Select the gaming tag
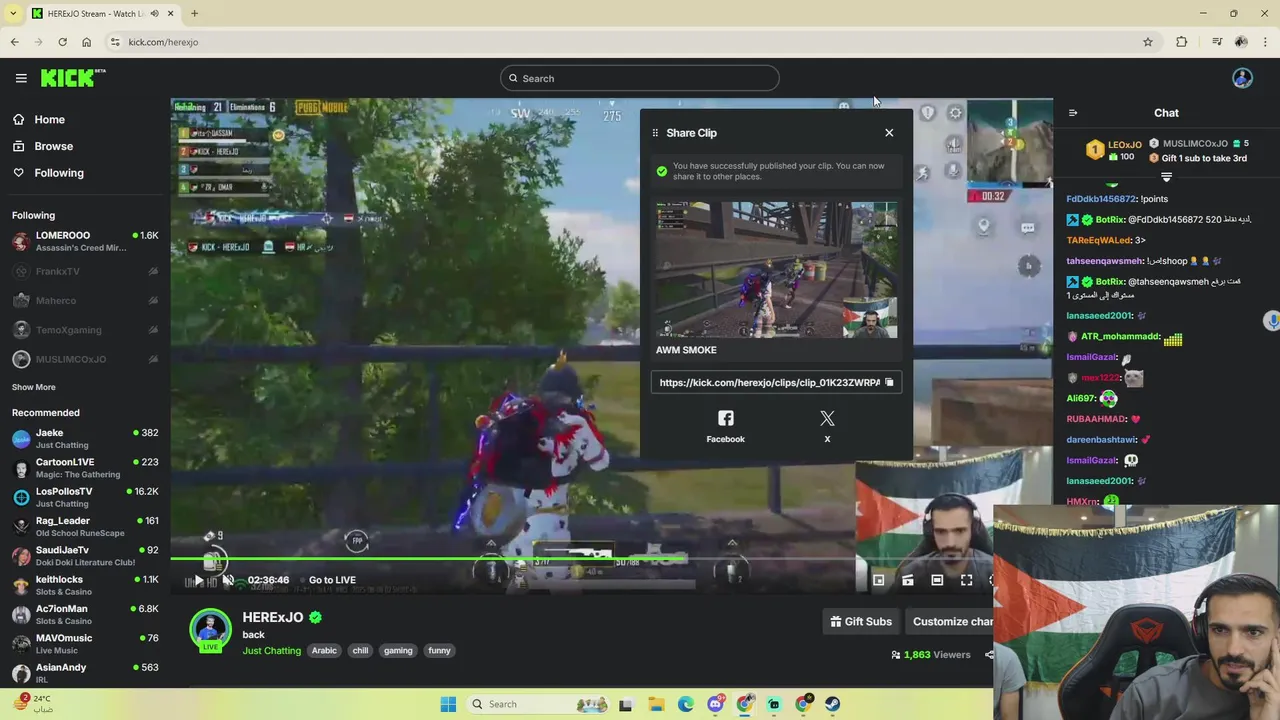The height and width of the screenshot is (720, 1280). click(398, 651)
